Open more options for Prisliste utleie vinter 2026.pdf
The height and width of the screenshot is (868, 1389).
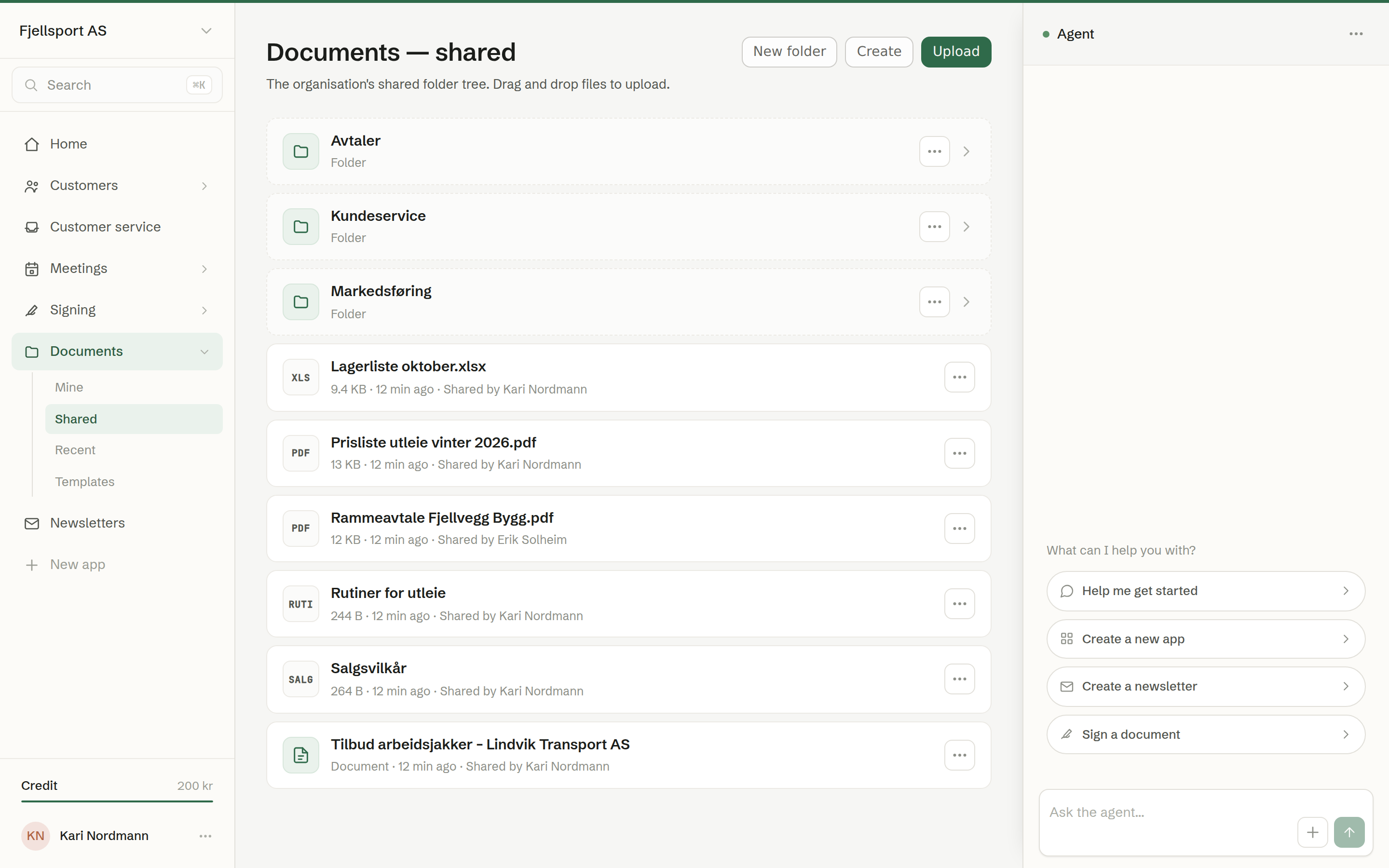tap(960, 453)
